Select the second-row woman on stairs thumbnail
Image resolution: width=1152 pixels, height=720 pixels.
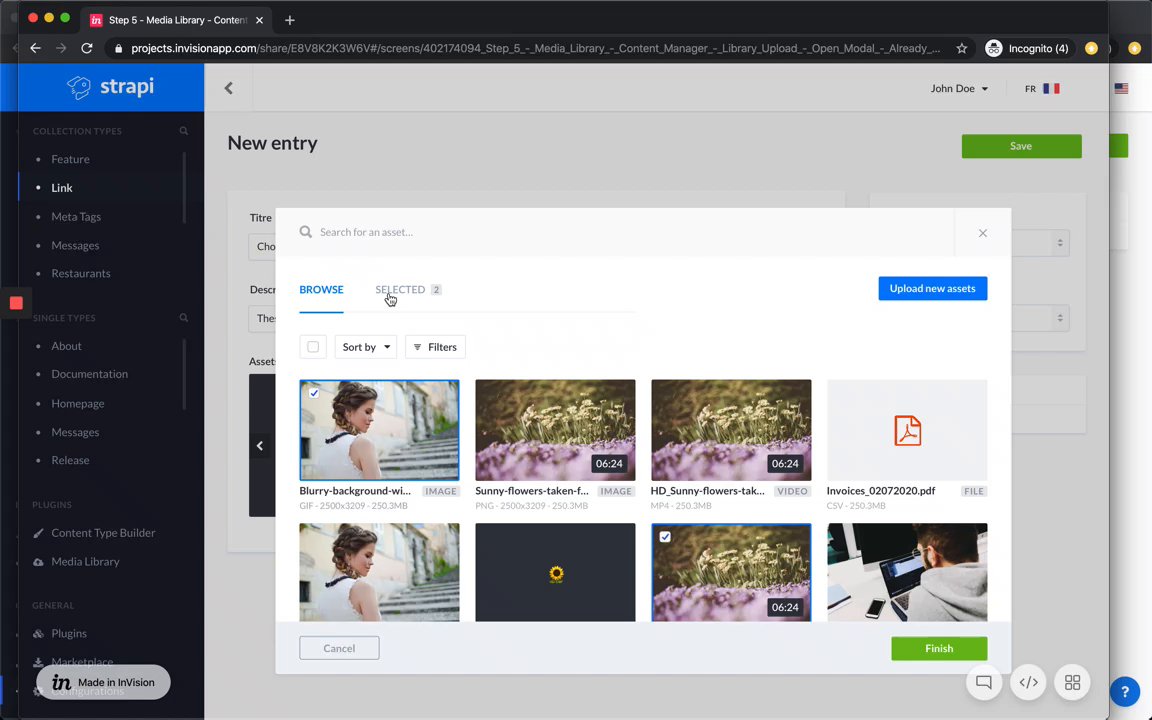click(379, 572)
